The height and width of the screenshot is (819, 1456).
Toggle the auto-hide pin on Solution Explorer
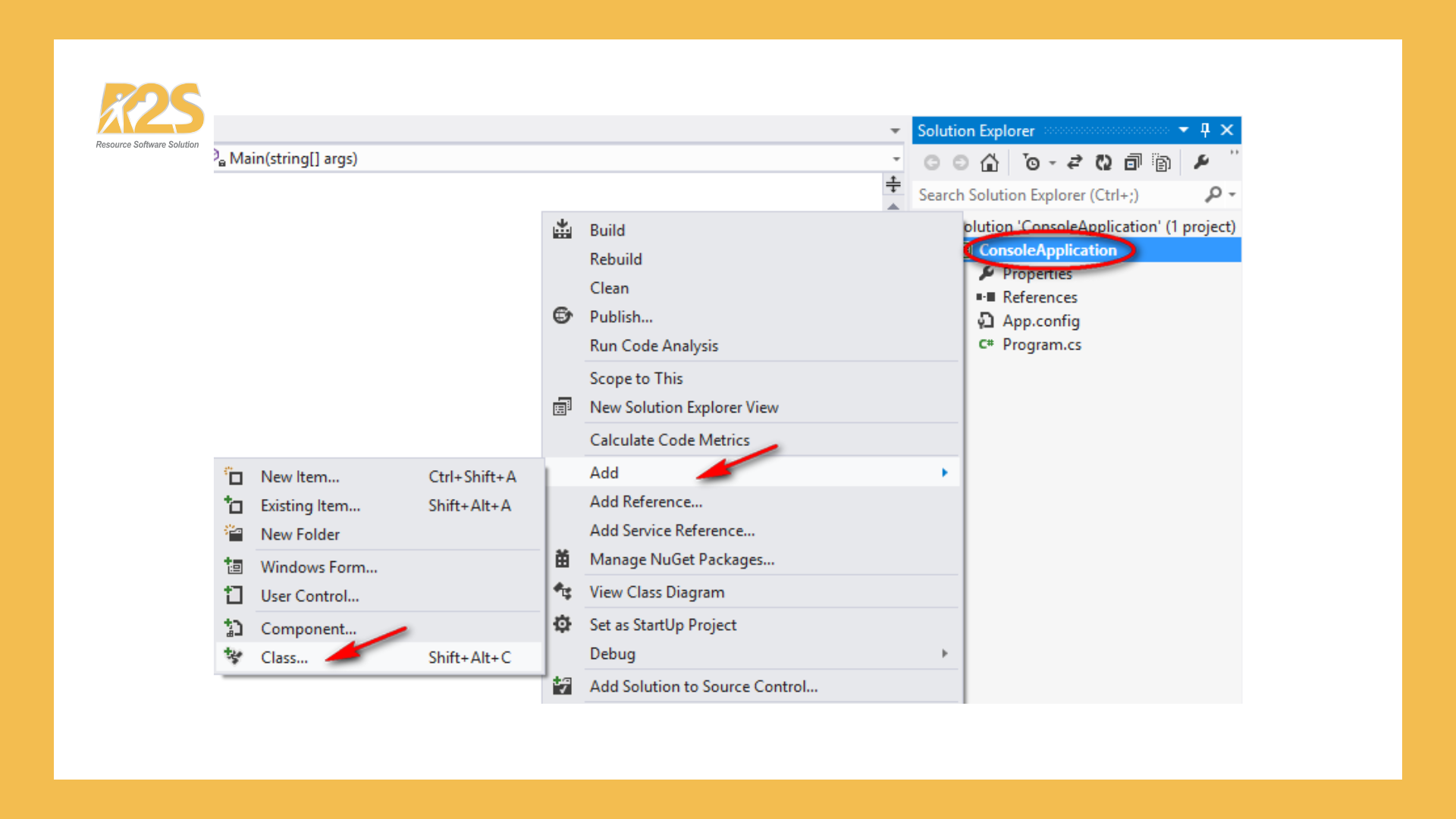(x=1205, y=130)
